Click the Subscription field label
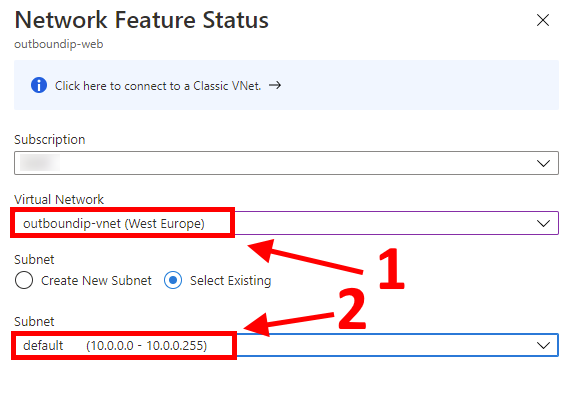570x401 pixels. tap(49, 140)
